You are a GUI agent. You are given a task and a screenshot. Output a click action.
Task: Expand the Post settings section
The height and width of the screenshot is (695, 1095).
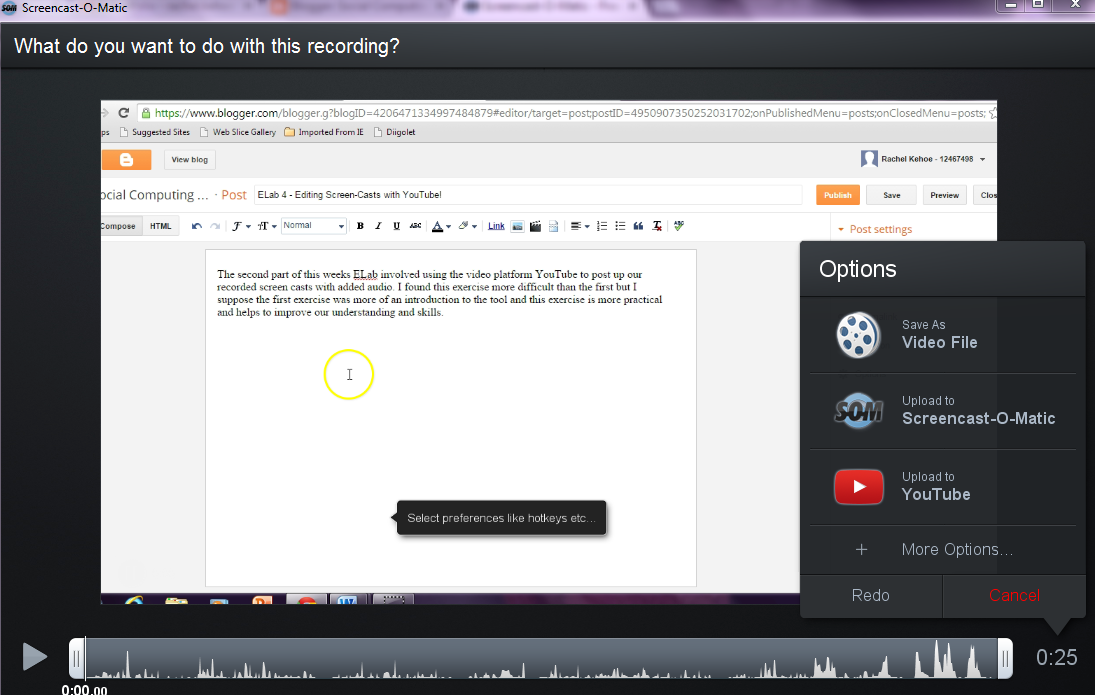(875, 229)
